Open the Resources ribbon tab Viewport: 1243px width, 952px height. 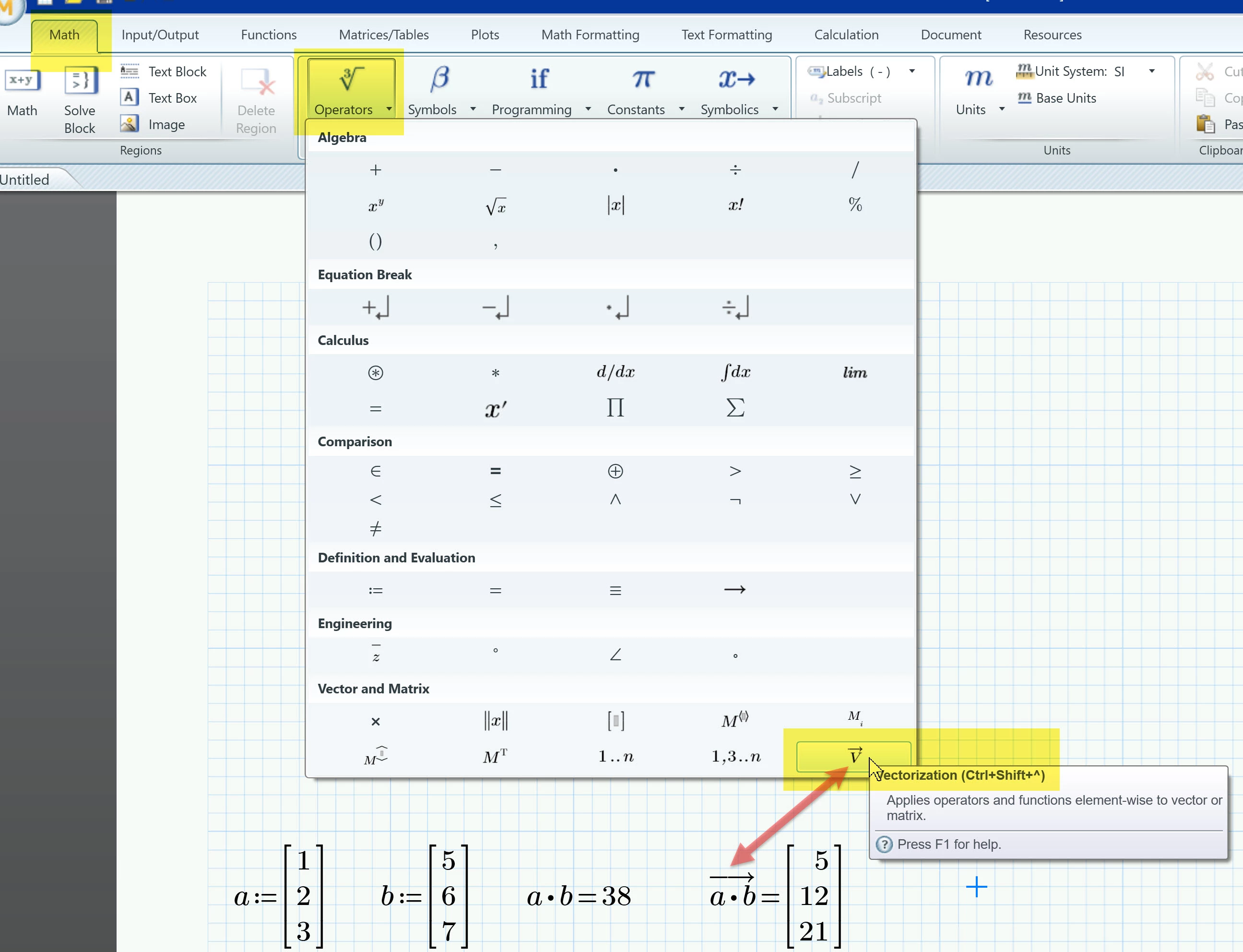click(x=1052, y=35)
